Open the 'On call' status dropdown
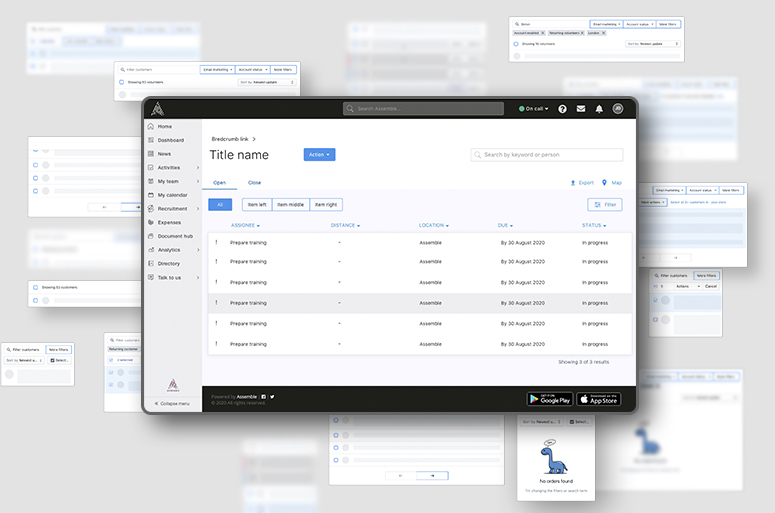The width and height of the screenshot is (775, 513). coord(533,108)
